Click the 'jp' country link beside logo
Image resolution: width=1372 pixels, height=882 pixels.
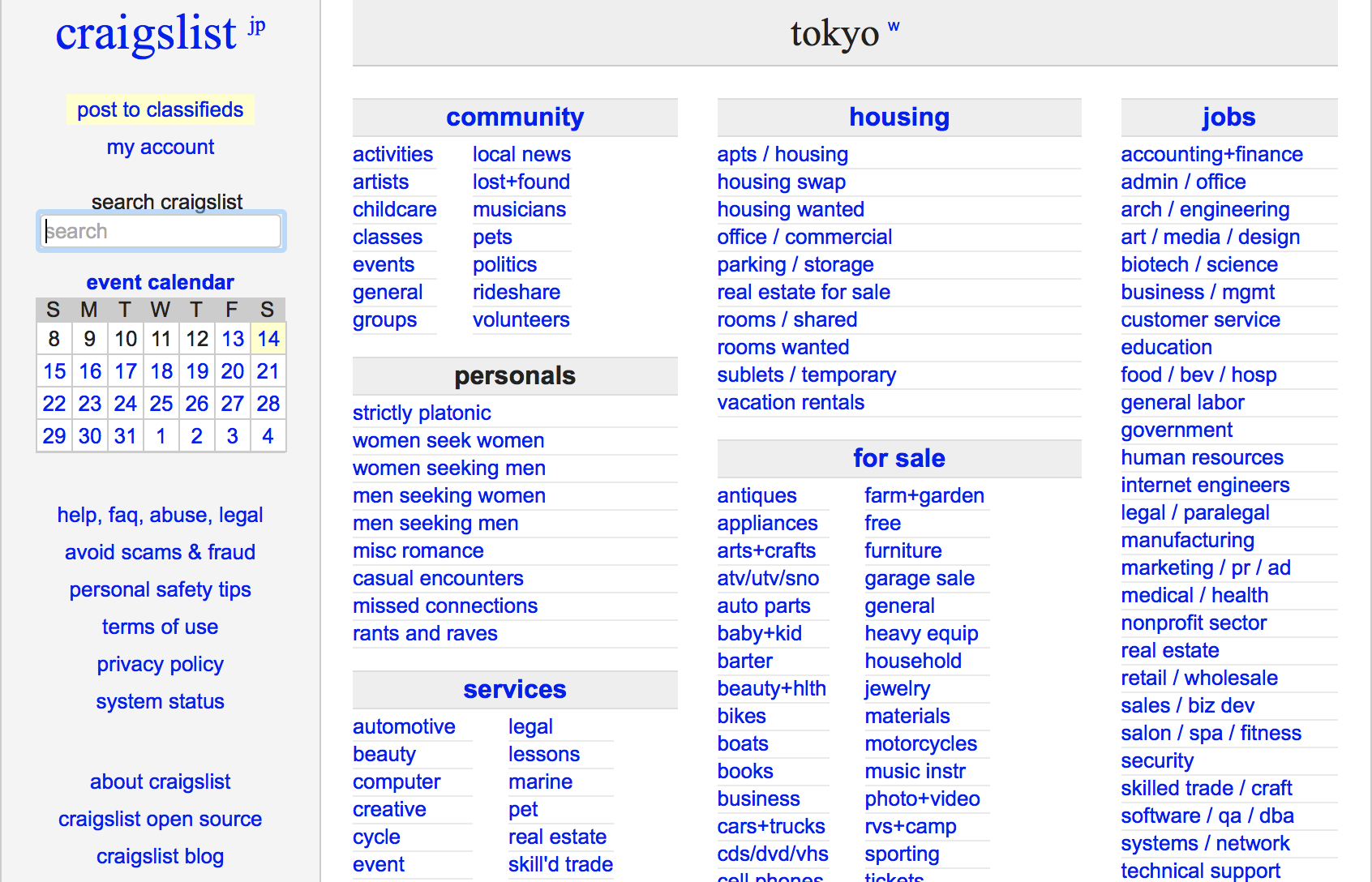coord(256,26)
